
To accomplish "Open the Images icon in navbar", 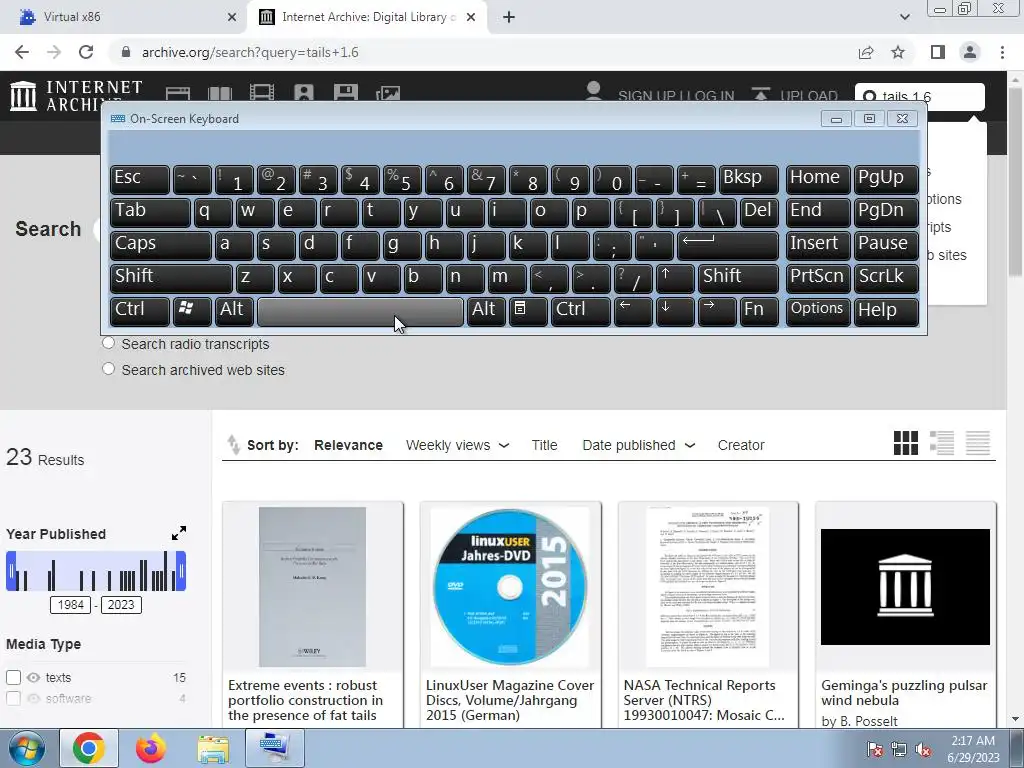I will tap(388, 93).
